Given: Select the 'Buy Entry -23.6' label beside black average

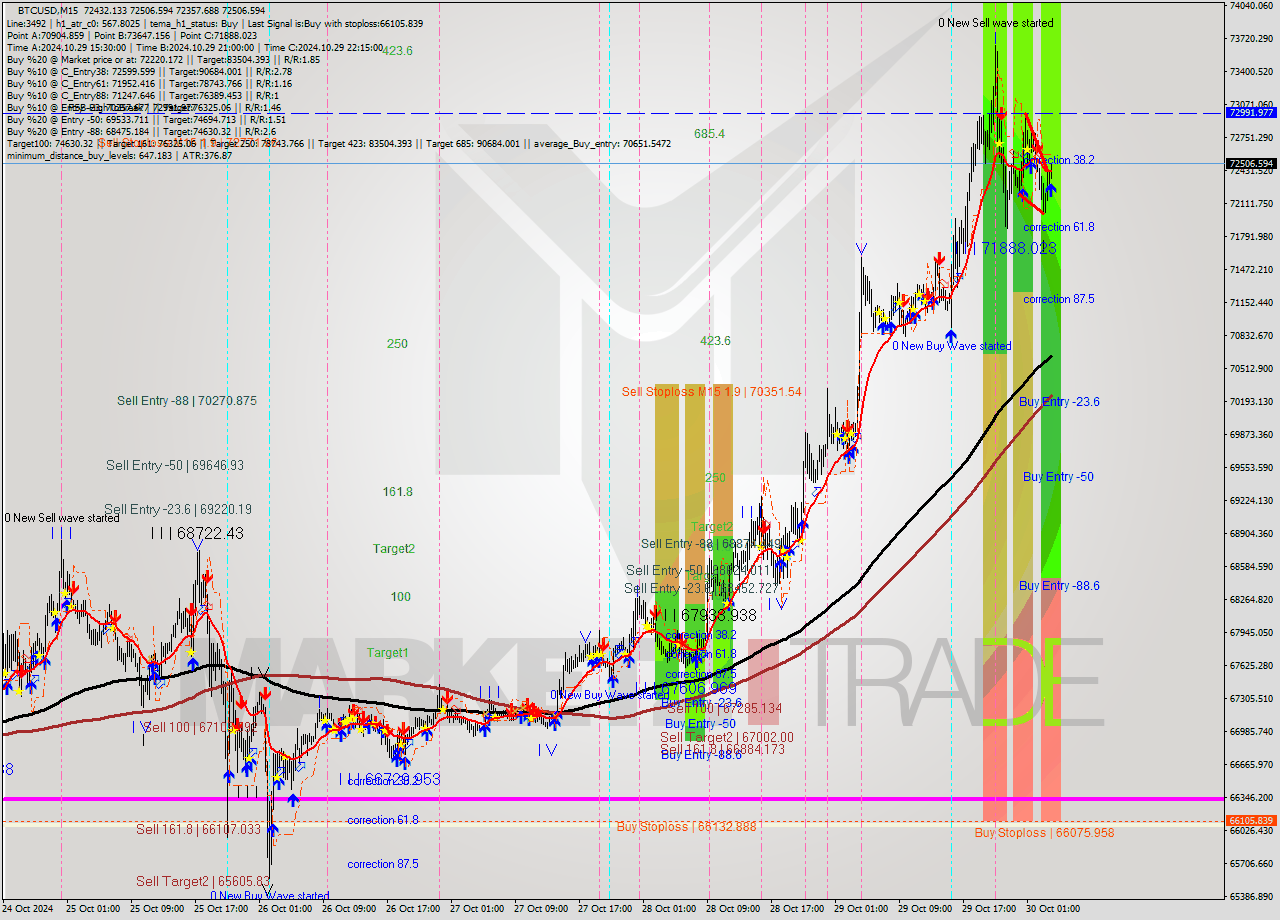Looking at the screenshot, I should 1059,402.
